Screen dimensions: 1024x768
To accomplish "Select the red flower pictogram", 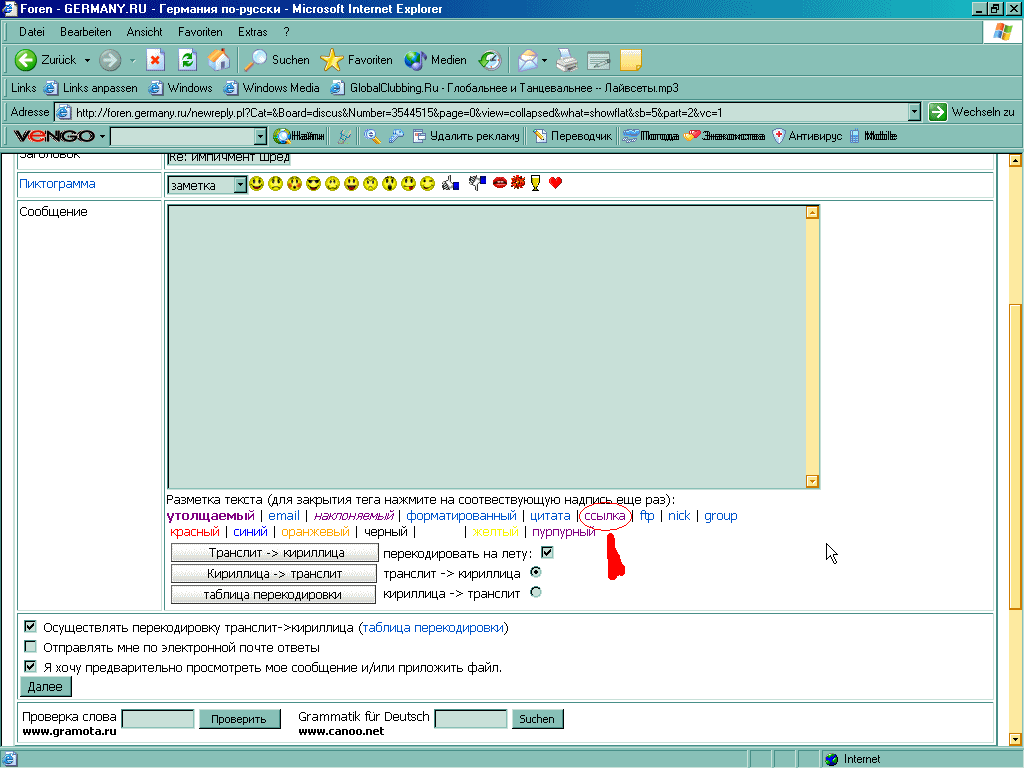I will 518,182.
